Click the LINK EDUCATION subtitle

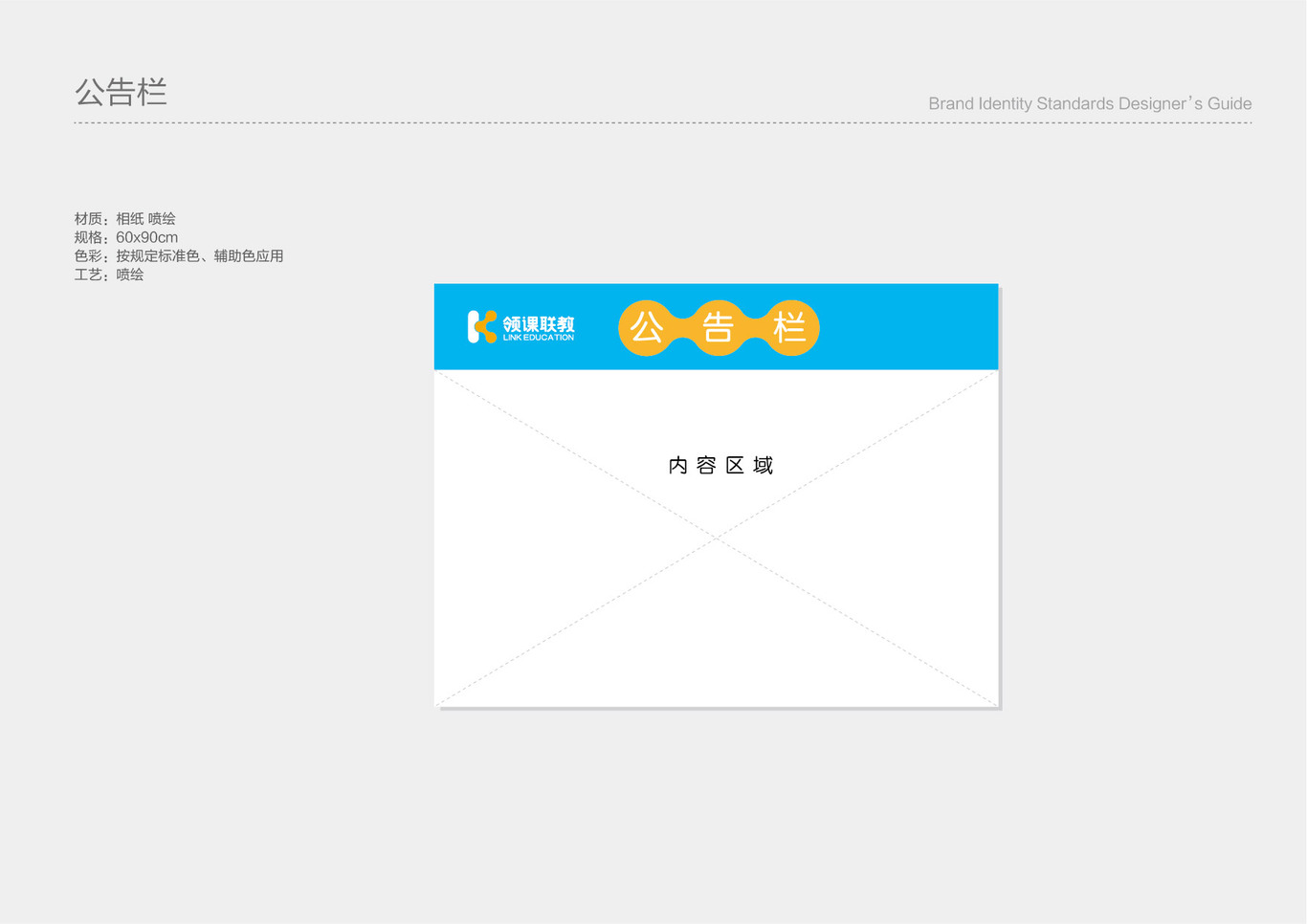[539, 338]
